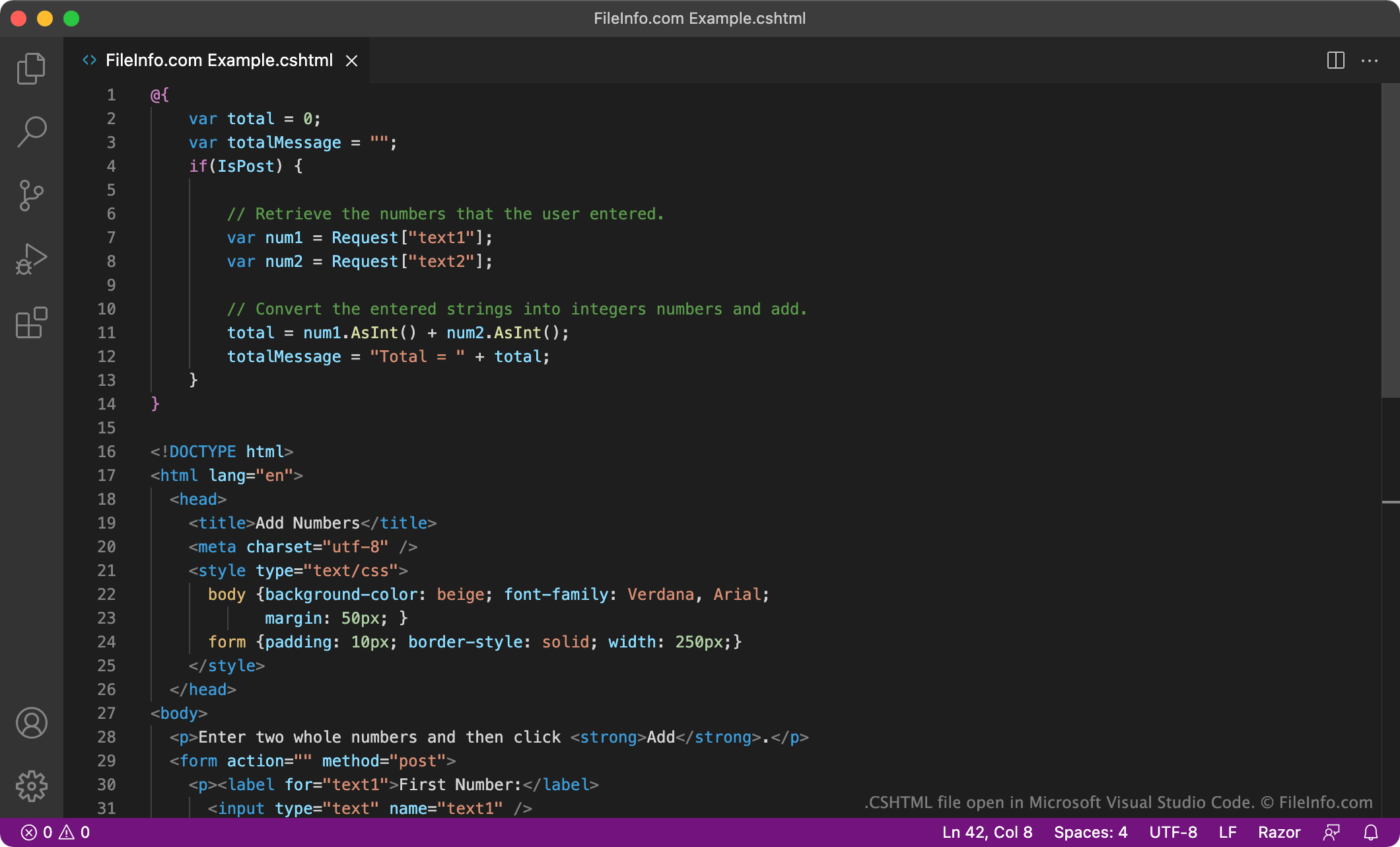1400x847 pixels.
Task: Open the Extensions view
Action: pos(31,323)
